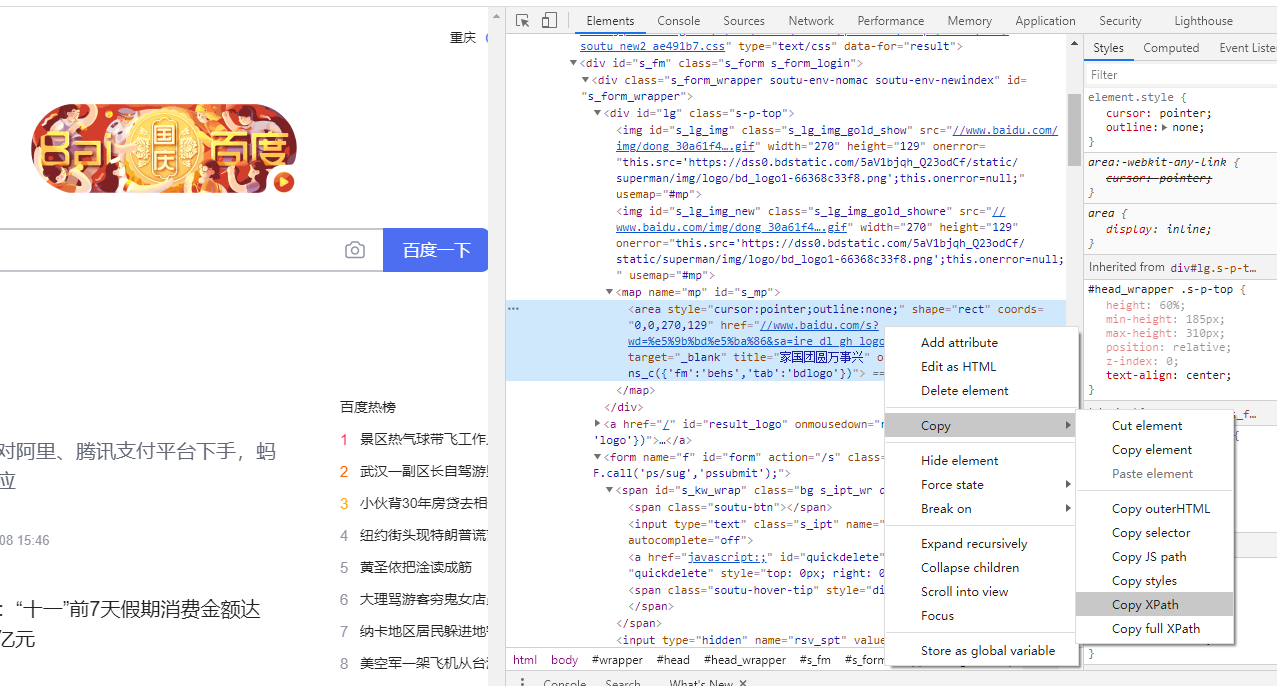The width and height of the screenshot is (1277, 686).
Task: Switch to the Sources tab
Action: (x=744, y=21)
